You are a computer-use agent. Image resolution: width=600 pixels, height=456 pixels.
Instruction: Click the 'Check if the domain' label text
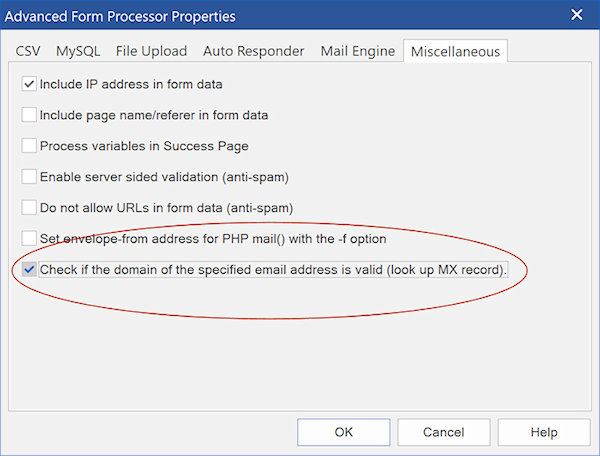pyautogui.click(x=273, y=270)
